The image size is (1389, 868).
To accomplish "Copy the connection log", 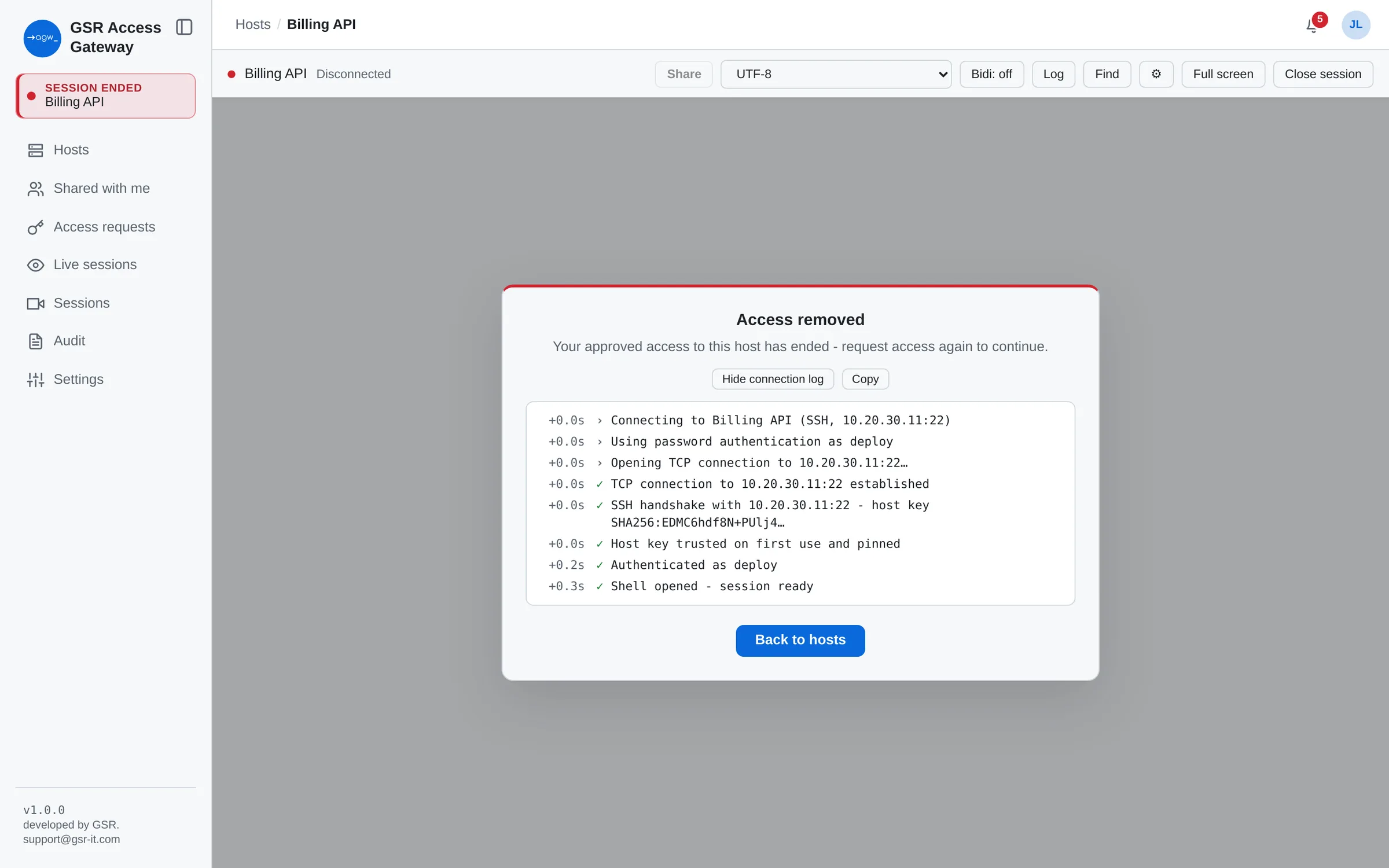I will tap(865, 379).
